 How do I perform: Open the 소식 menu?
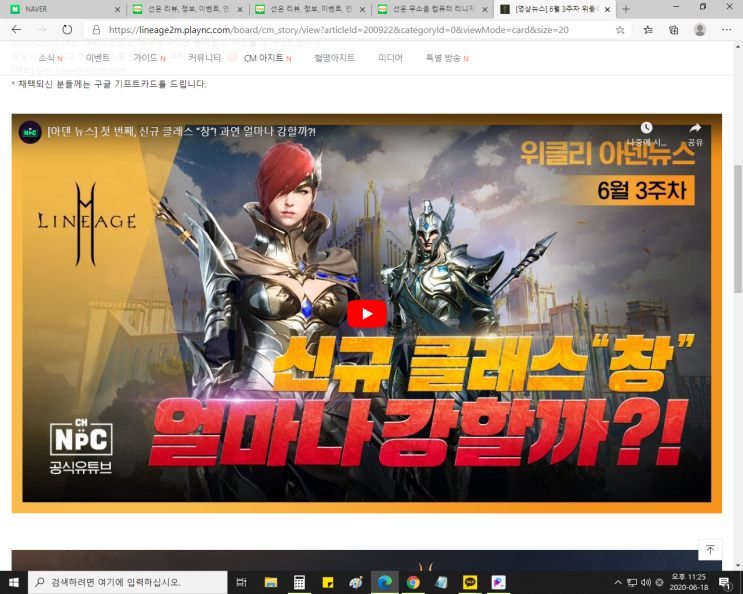46,58
